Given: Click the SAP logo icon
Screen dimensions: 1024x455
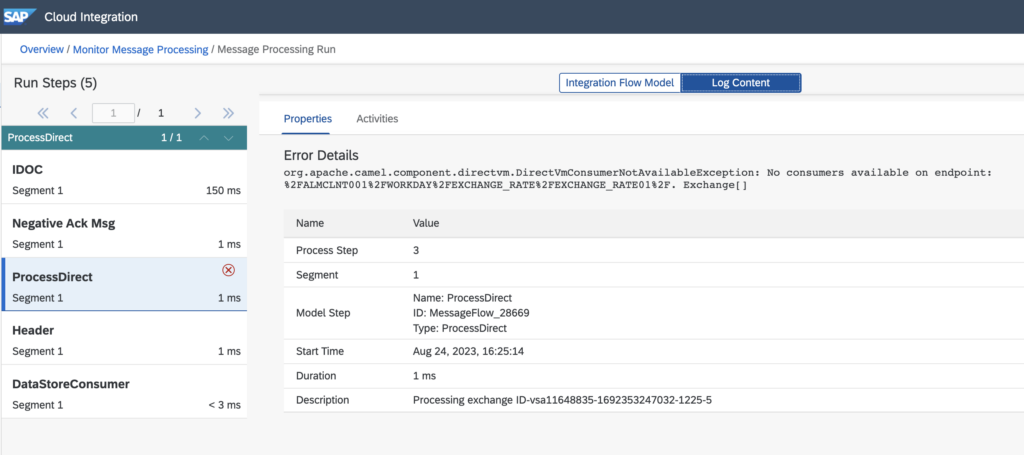Looking at the screenshot, I should (20, 17).
